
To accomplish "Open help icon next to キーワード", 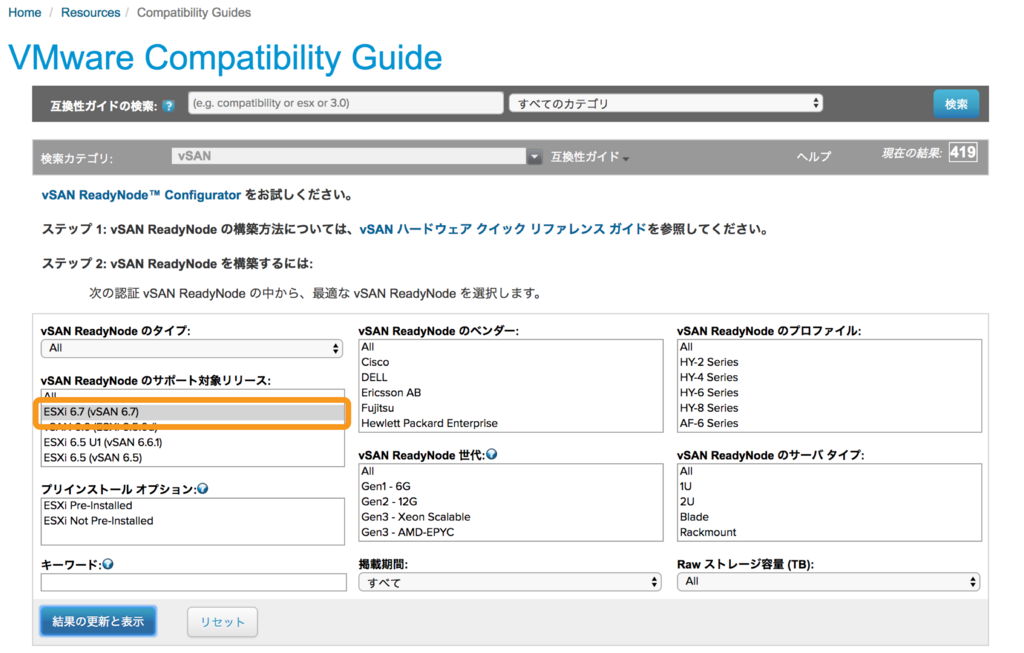I will [x=108, y=564].
